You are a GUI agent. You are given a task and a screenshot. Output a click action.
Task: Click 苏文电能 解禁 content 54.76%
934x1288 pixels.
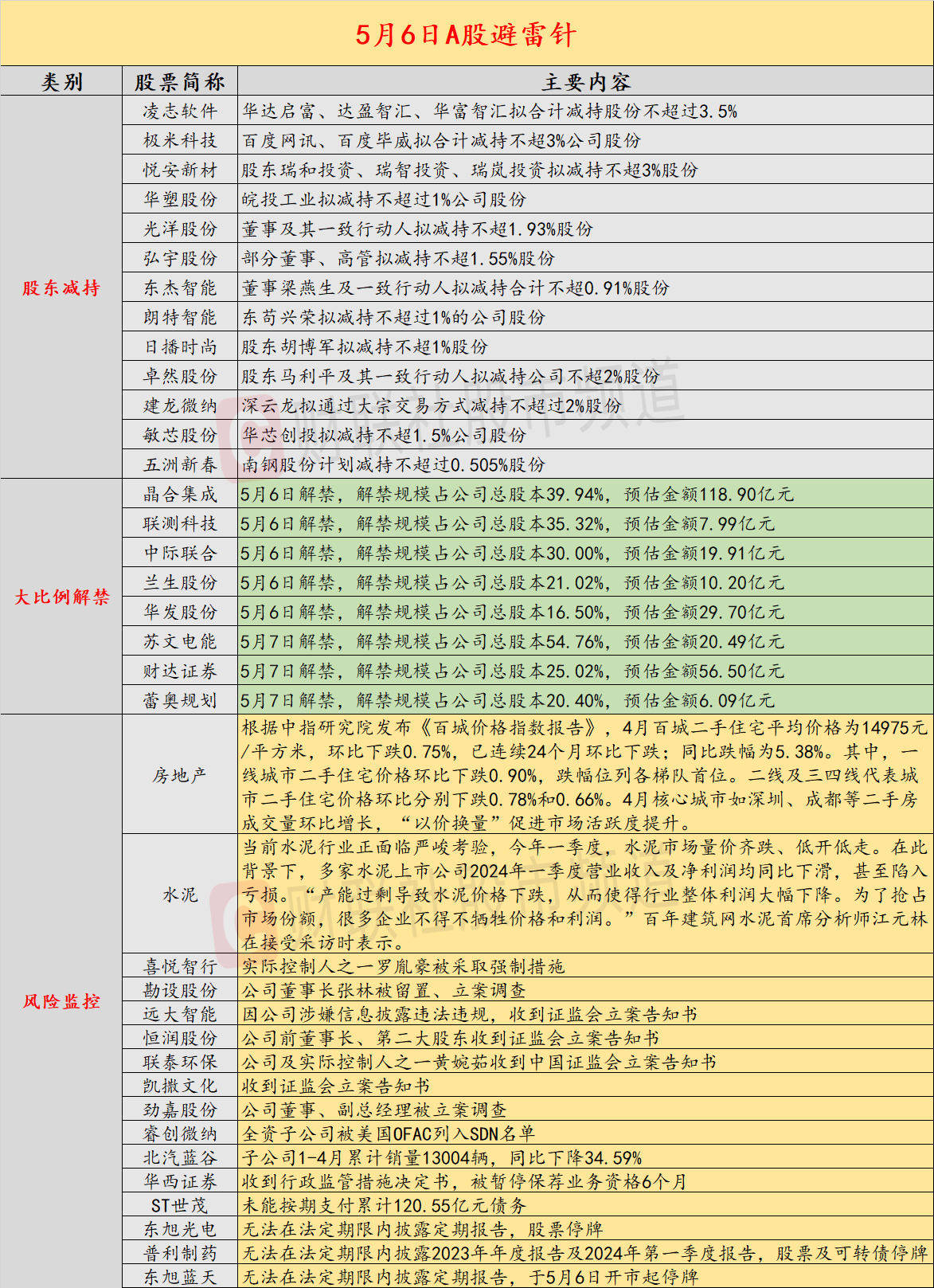click(x=513, y=642)
